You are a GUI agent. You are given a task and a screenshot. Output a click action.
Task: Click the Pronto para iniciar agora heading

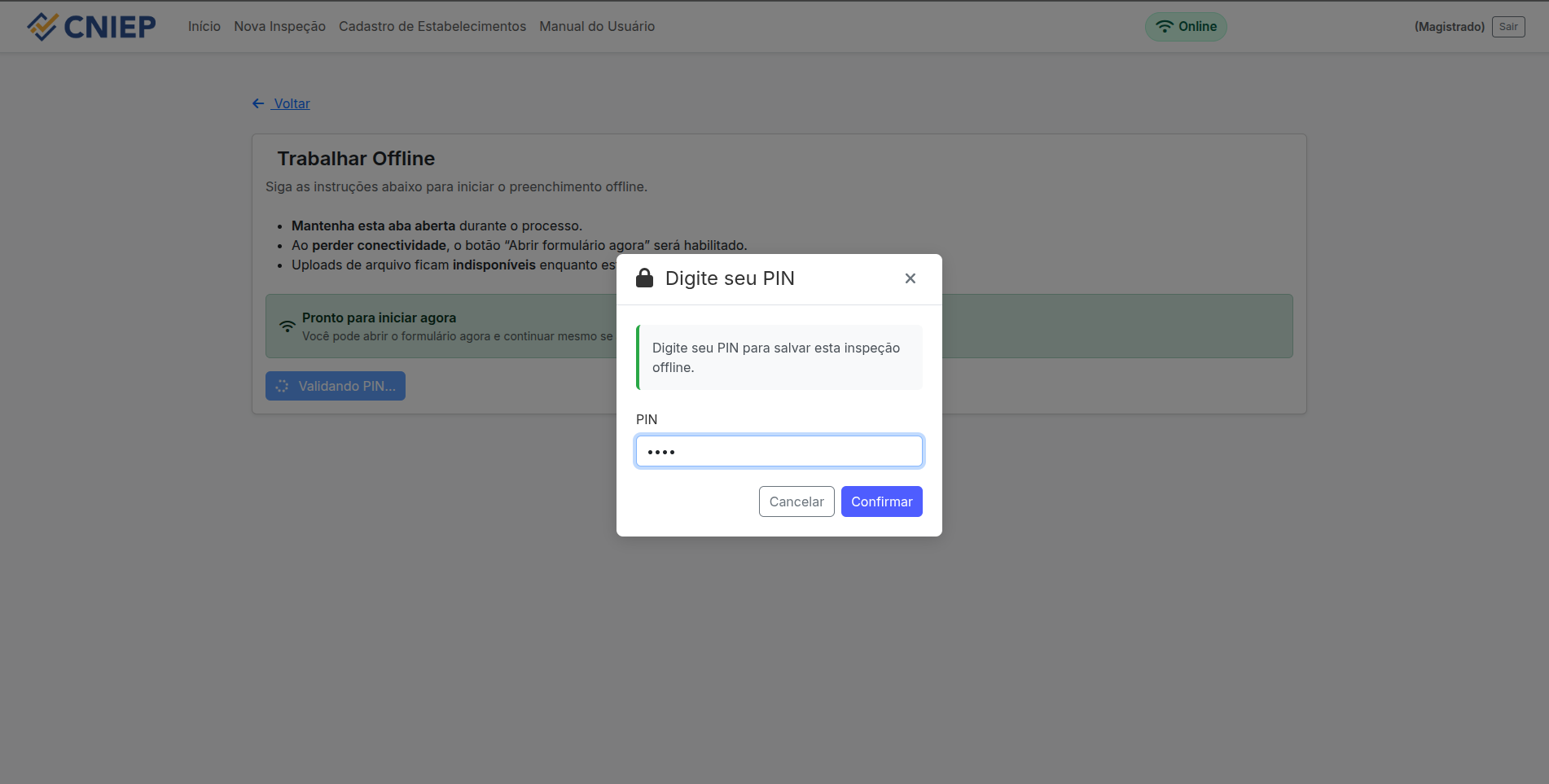click(379, 318)
